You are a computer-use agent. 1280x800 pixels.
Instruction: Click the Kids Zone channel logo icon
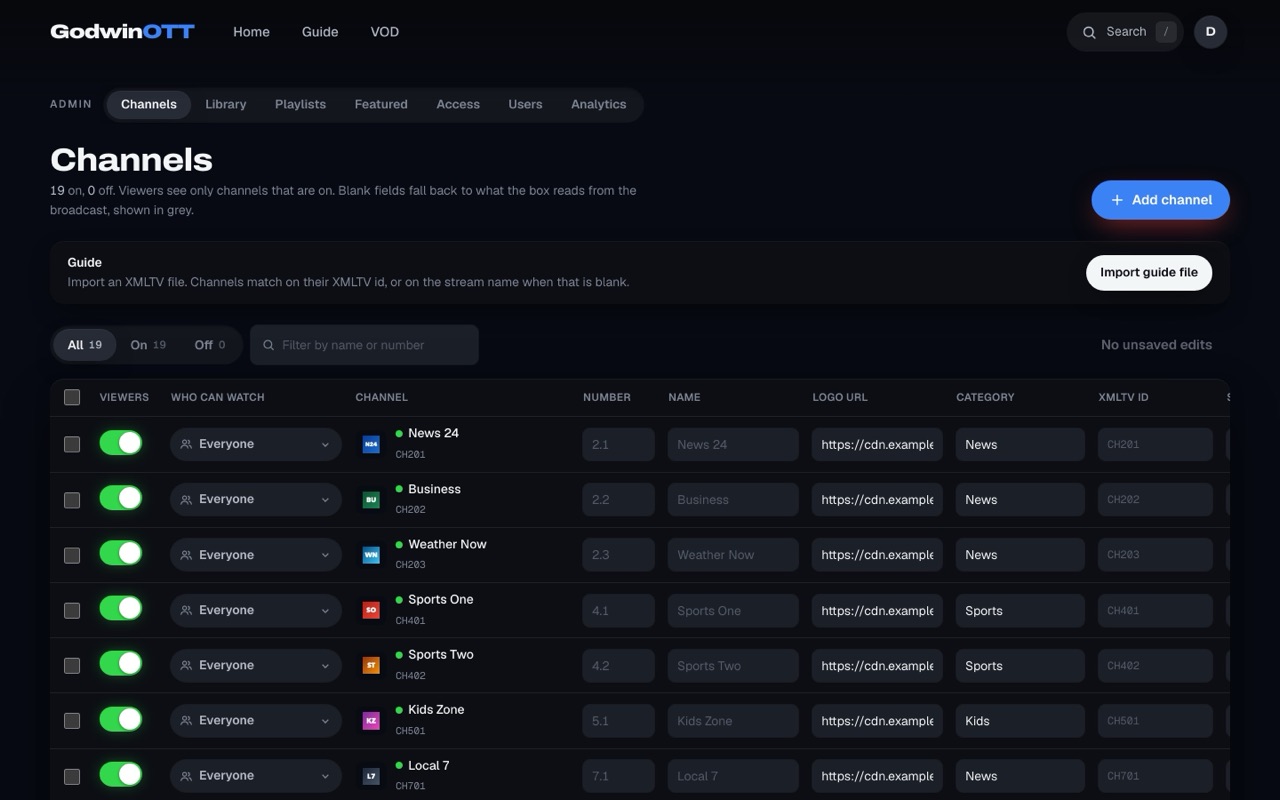[x=371, y=720]
